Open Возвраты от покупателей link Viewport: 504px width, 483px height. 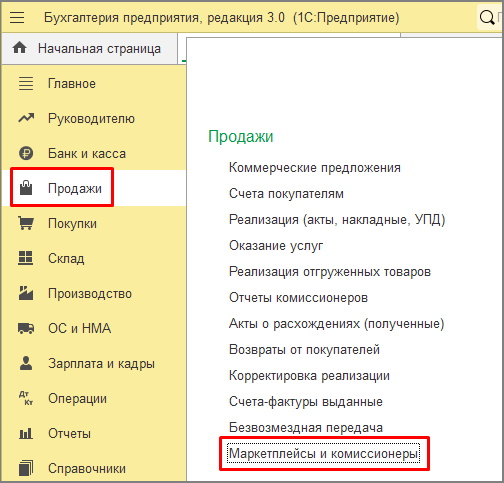(304, 350)
